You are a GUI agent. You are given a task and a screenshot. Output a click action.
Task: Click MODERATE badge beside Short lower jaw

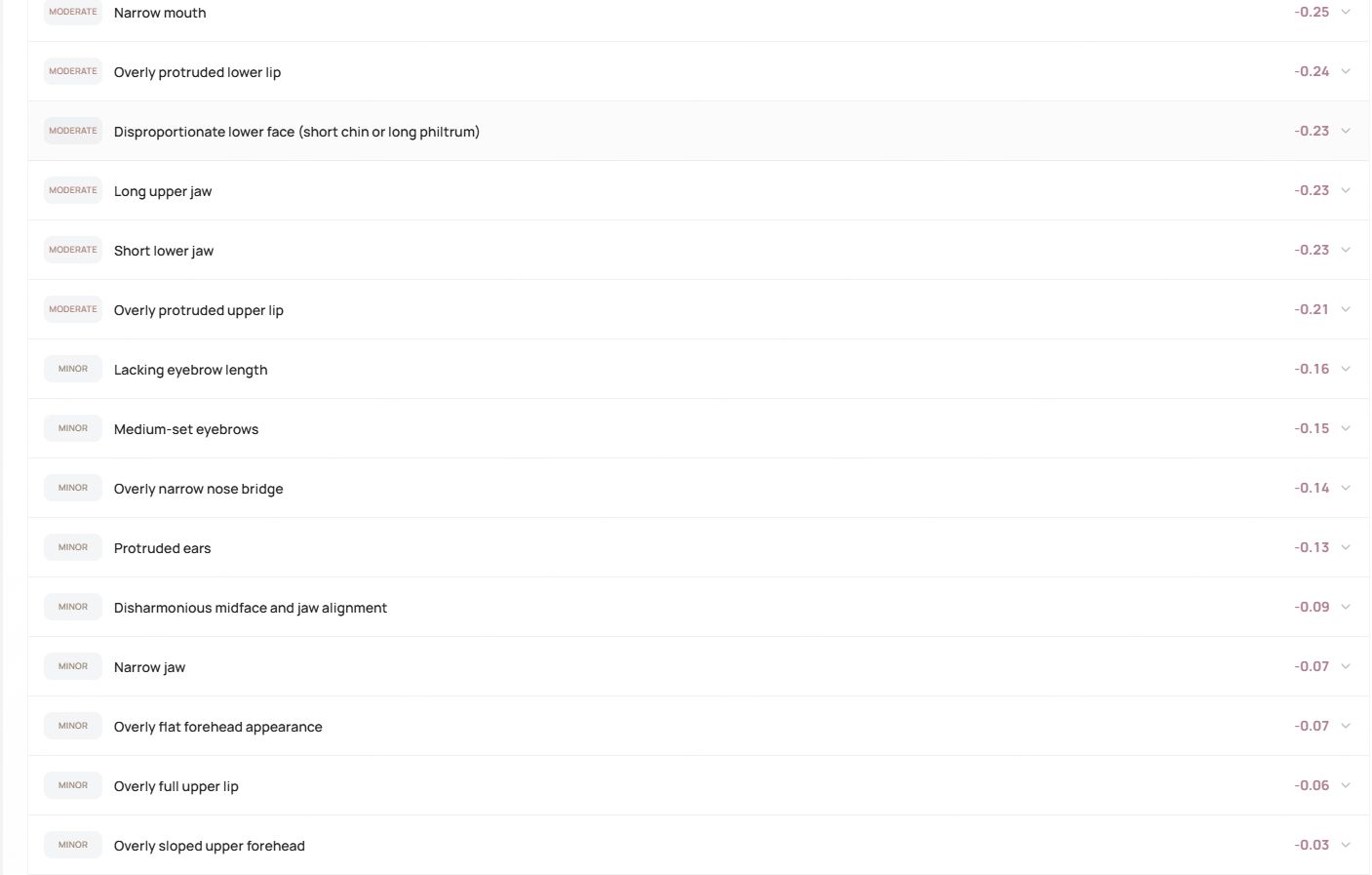(x=73, y=251)
